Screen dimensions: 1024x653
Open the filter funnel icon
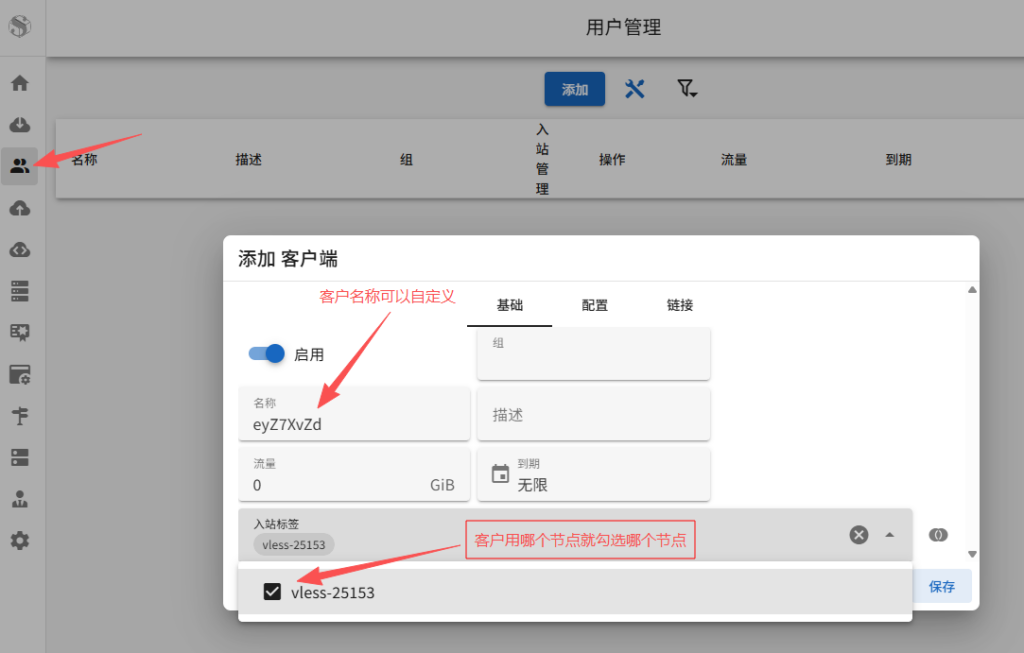[x=686, y=89]
